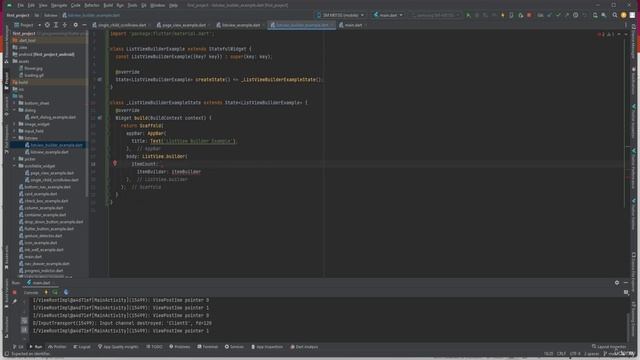Click the Select Opened File target icon
The image size is (640, 360).
pos(47,25)
